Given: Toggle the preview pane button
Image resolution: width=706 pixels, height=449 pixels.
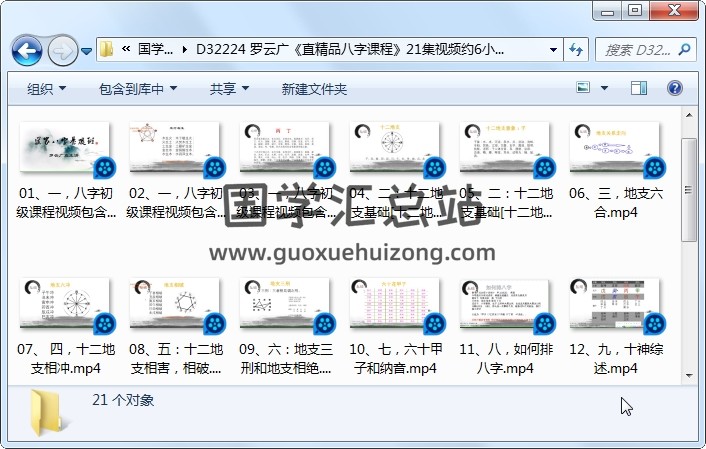Looking at the screenshot, I should pyautogui.click(x=638, y=88).
